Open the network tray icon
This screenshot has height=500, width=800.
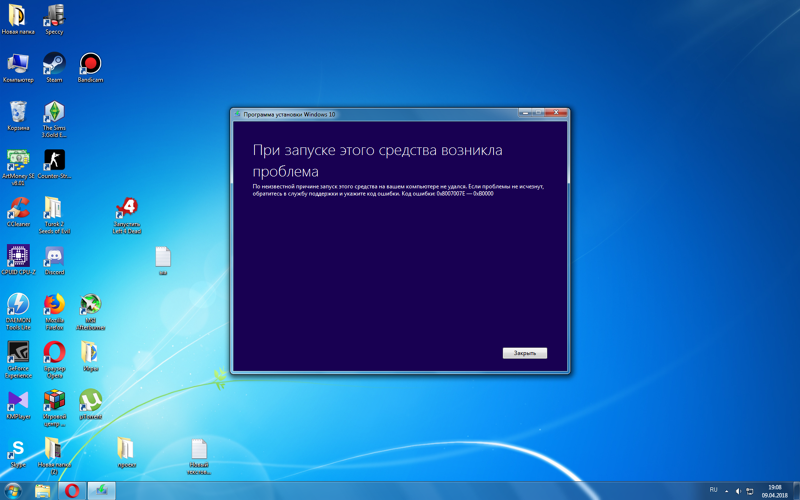(749, 491)
